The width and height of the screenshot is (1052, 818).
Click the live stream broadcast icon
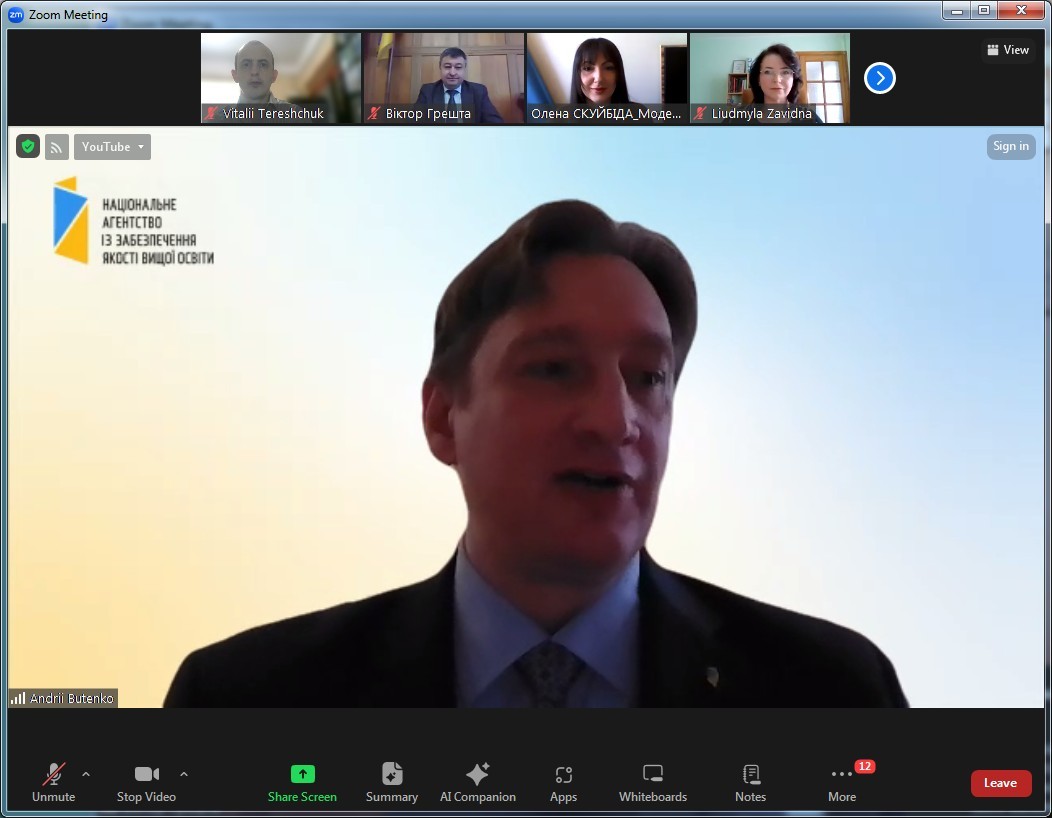pos(57,147)
